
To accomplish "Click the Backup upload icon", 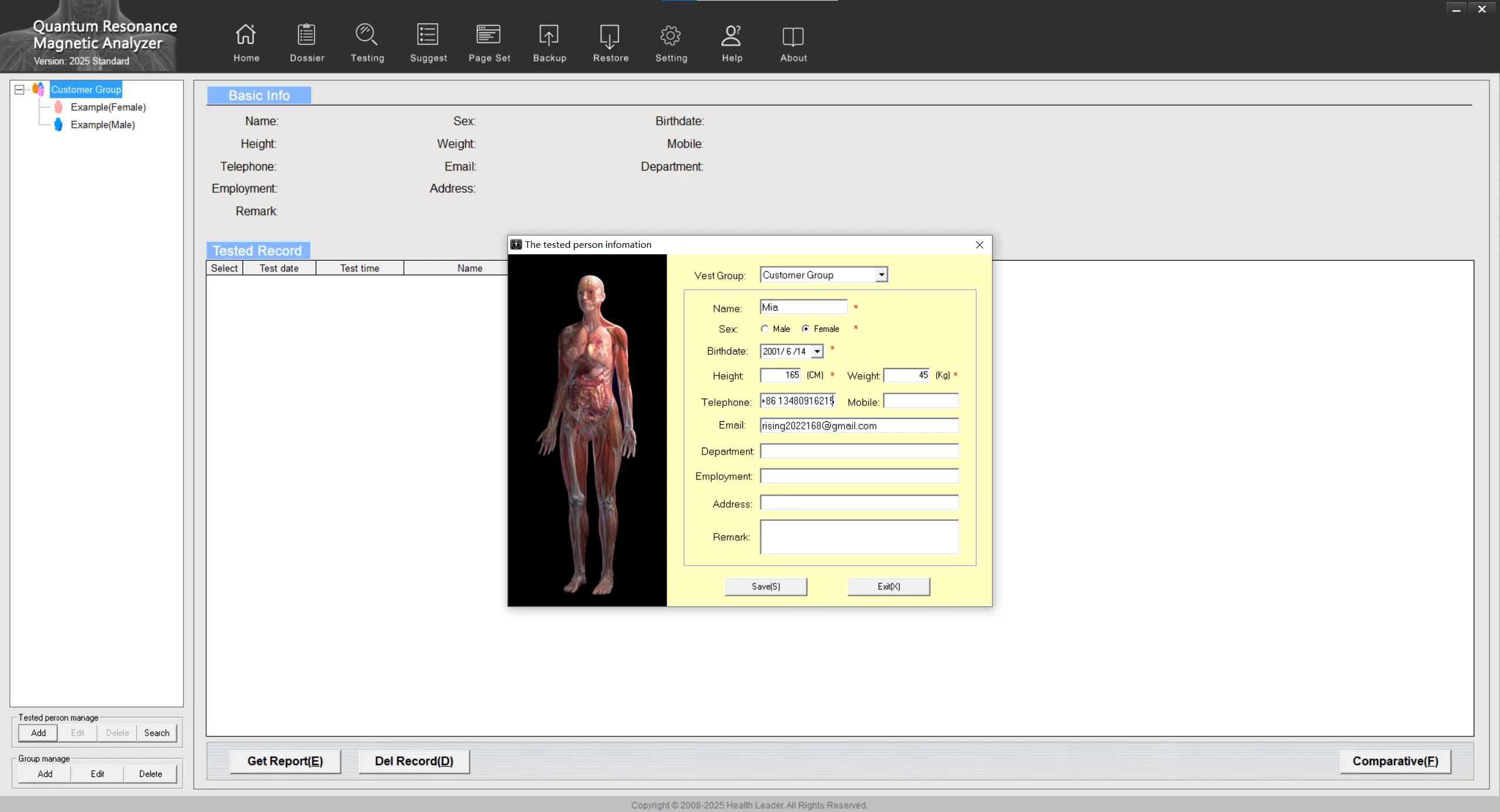I will click(549, 35).
